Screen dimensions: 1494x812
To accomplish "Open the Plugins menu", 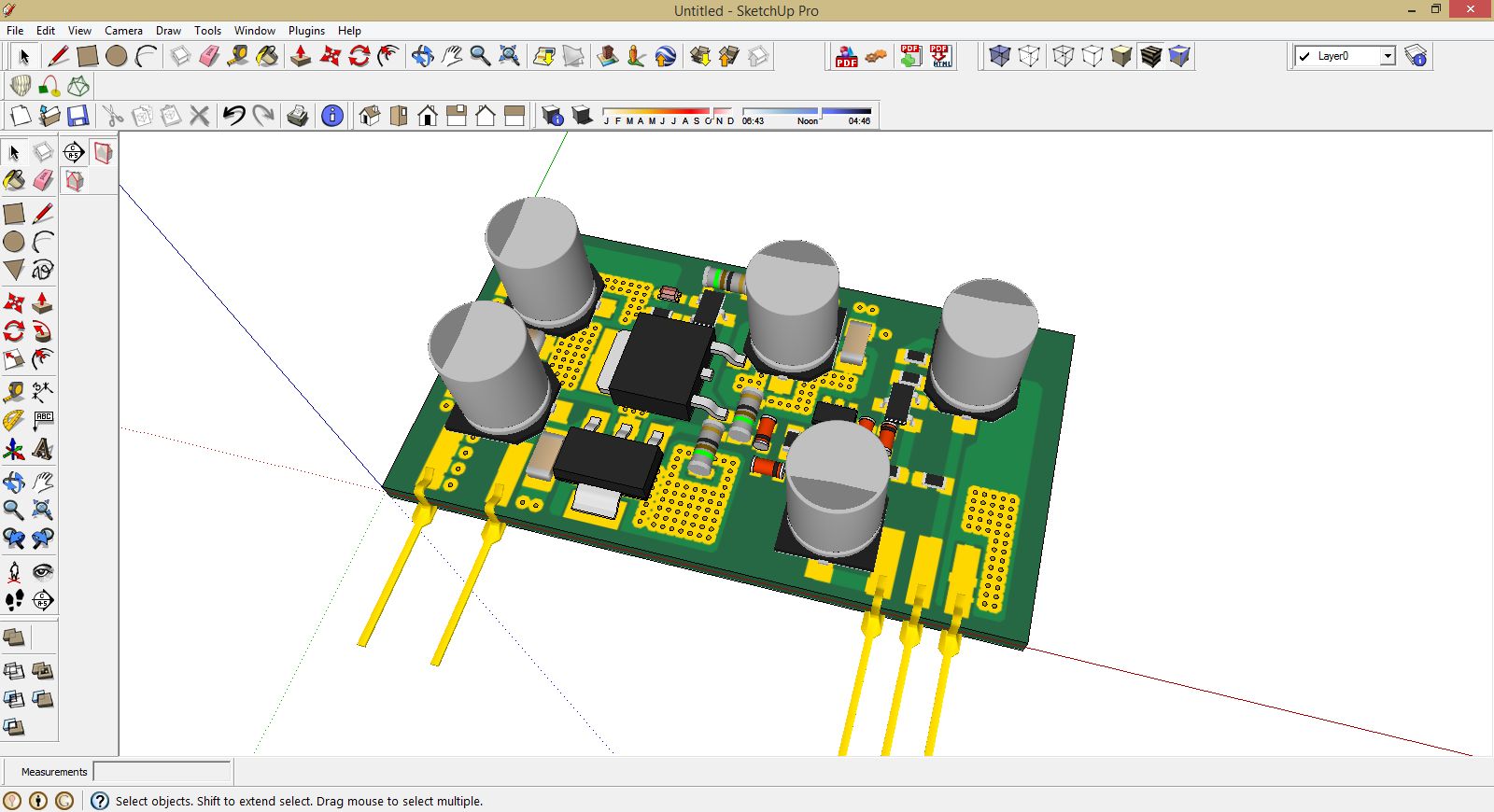I will (x=306, y=31).
